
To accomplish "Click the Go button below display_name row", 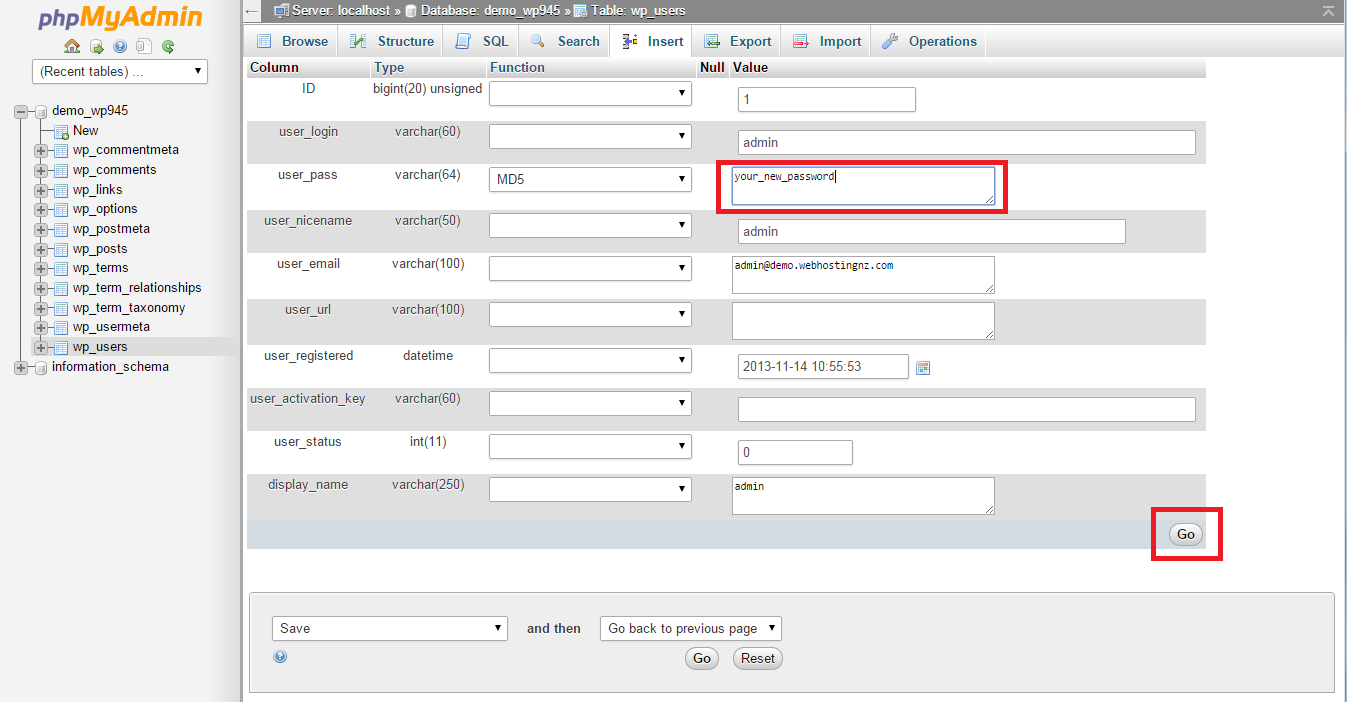I will point(1185,535).
